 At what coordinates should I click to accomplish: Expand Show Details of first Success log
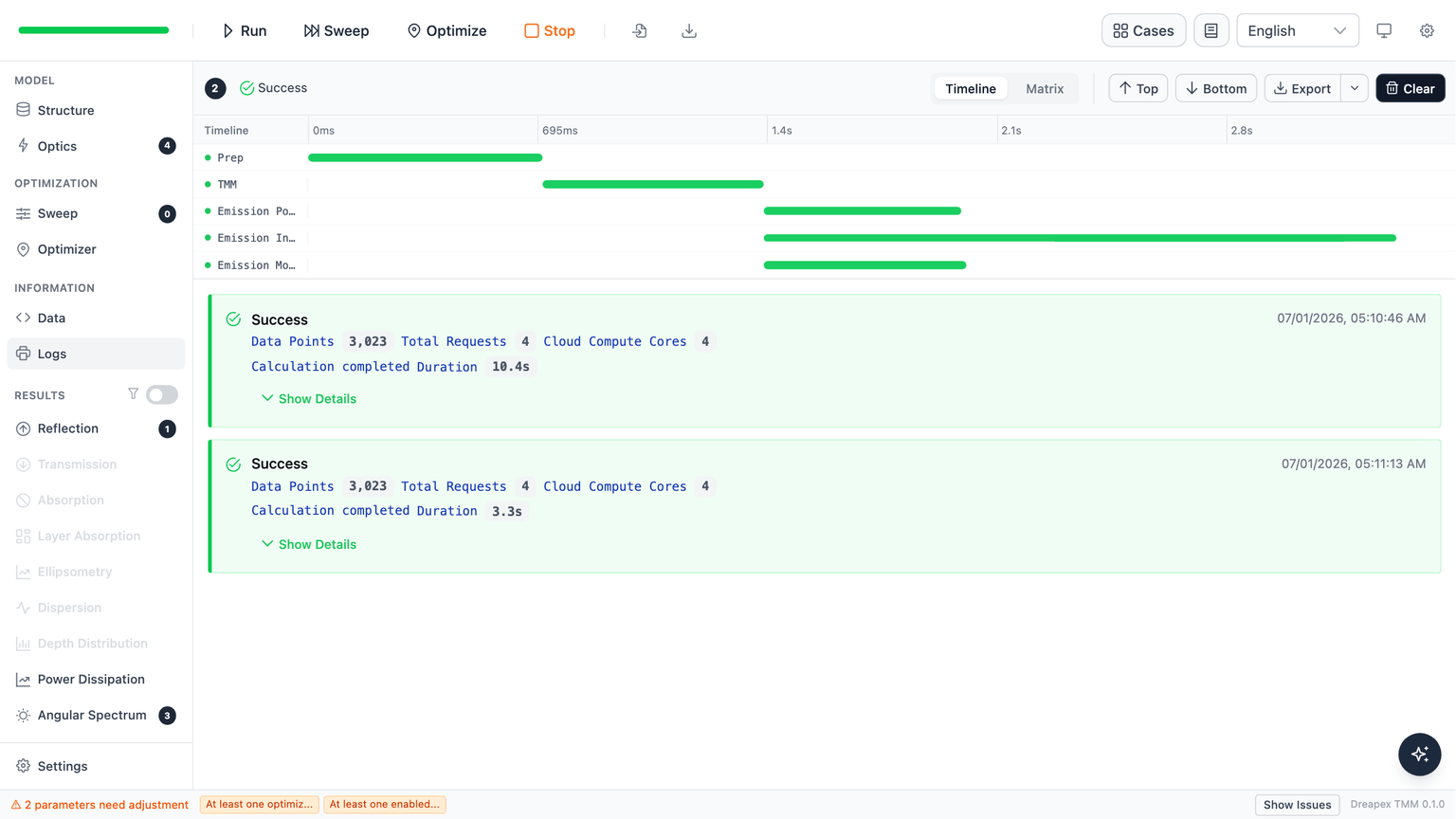point(309,399)
